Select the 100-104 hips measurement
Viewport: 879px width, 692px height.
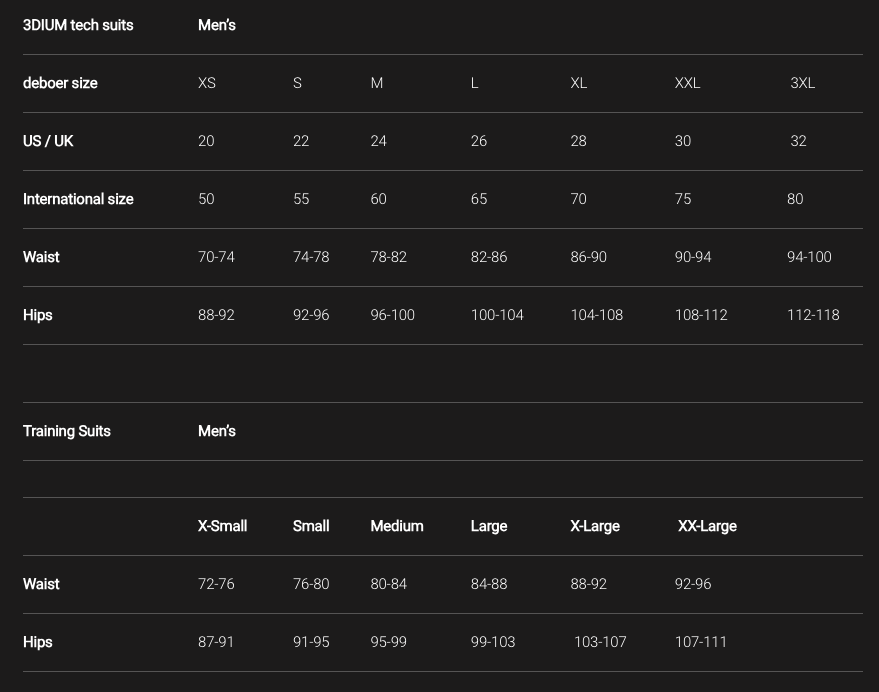(x=497, y=315)
